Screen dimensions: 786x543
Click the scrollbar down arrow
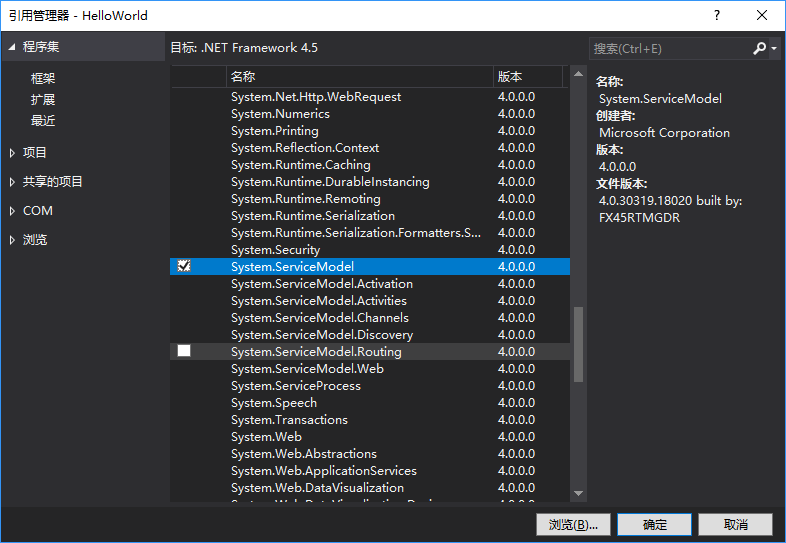578,492
